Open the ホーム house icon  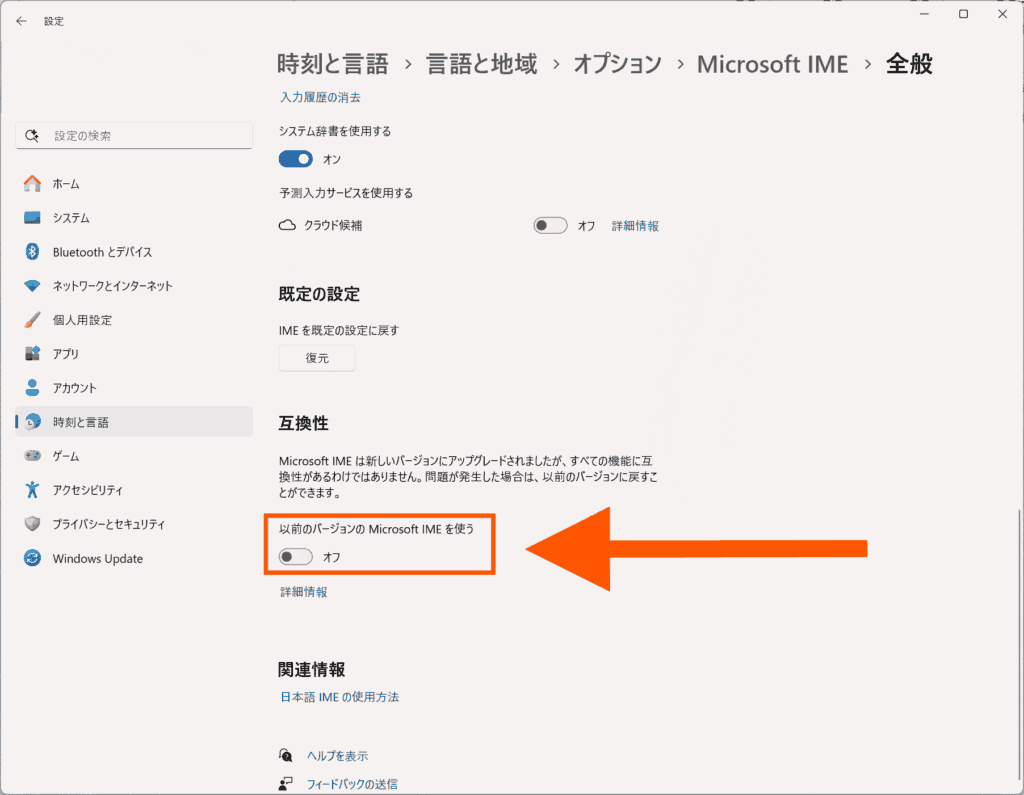[x=32, y=184]
